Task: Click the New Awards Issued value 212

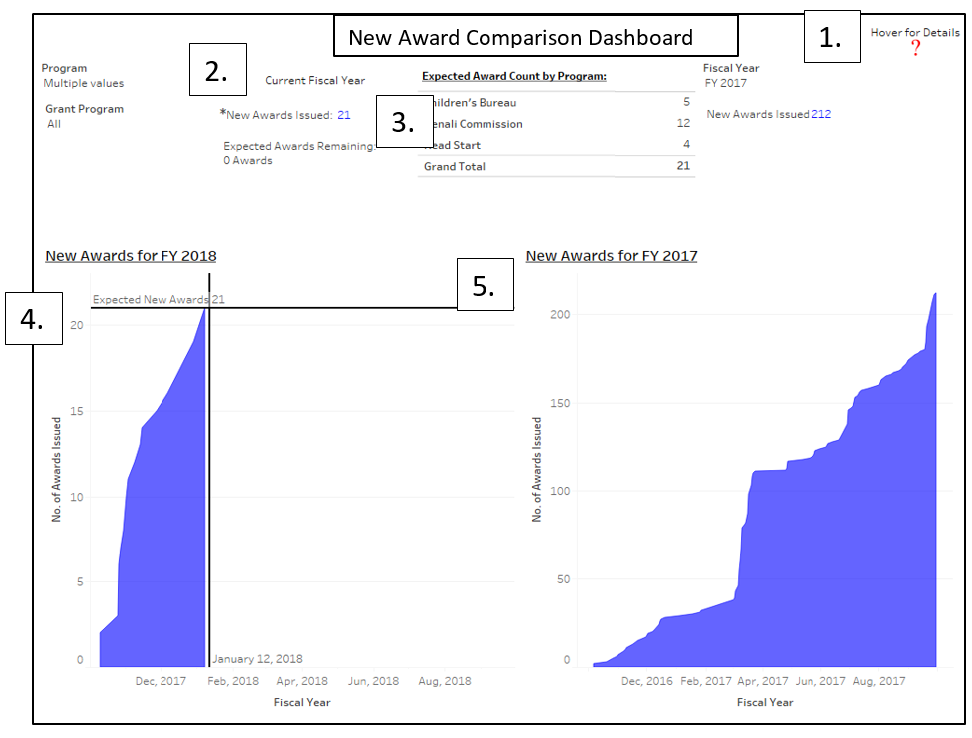Action: [821, 114]
